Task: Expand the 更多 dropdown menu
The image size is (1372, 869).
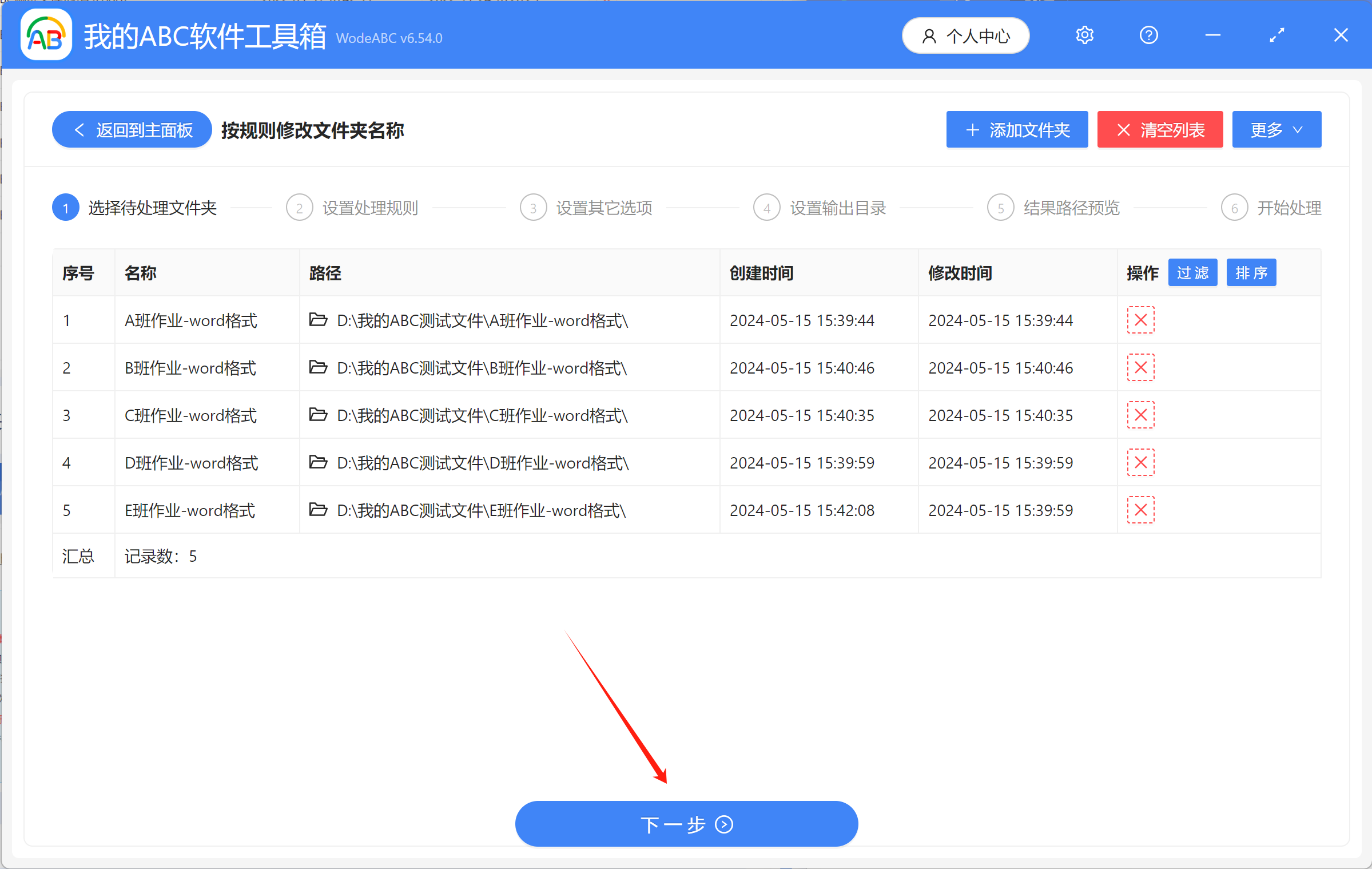Action: (x=1276, y=129)
